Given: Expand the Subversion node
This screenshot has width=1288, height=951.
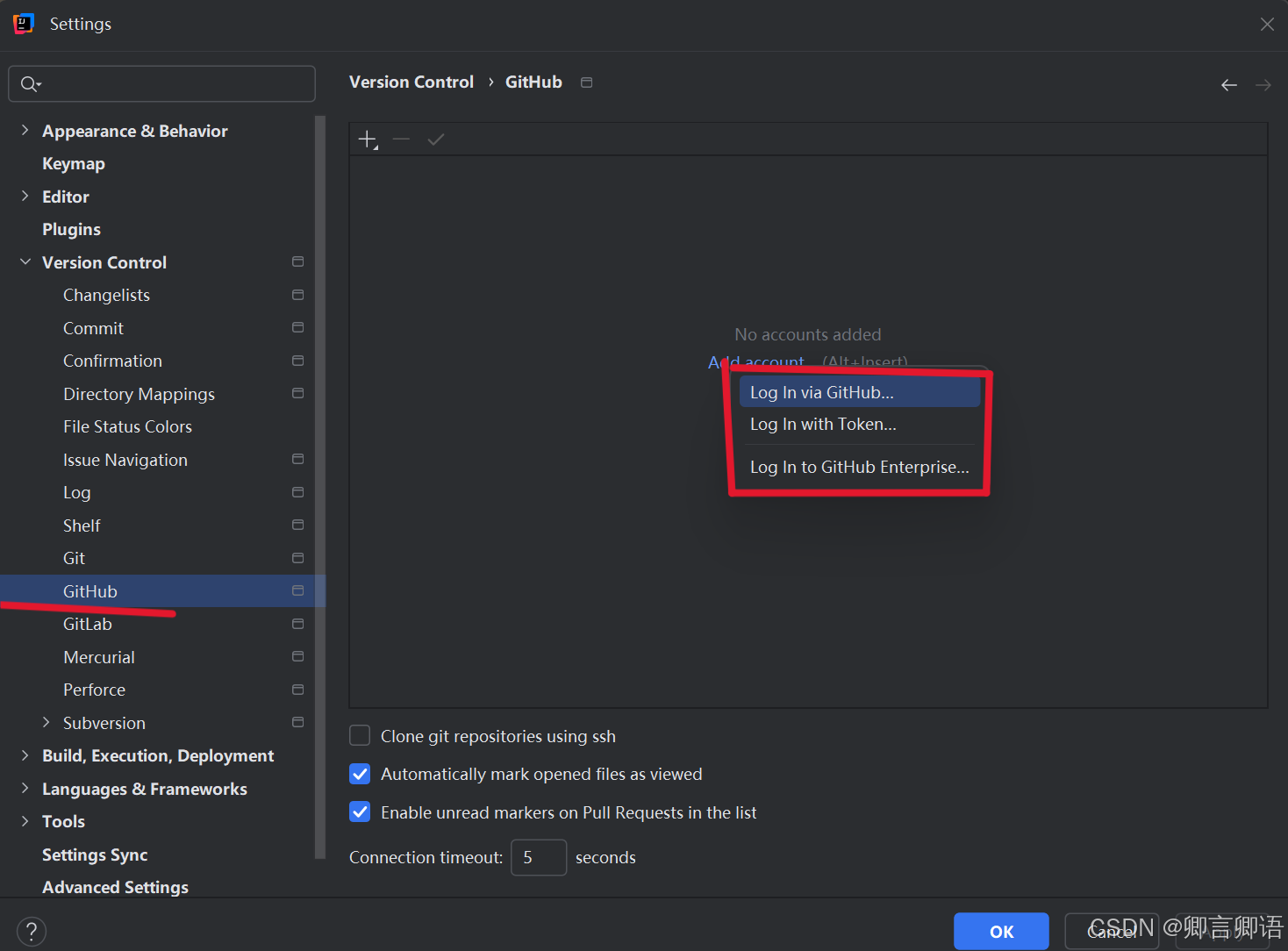Looking at the screenshot, I should tap(46, 722).
